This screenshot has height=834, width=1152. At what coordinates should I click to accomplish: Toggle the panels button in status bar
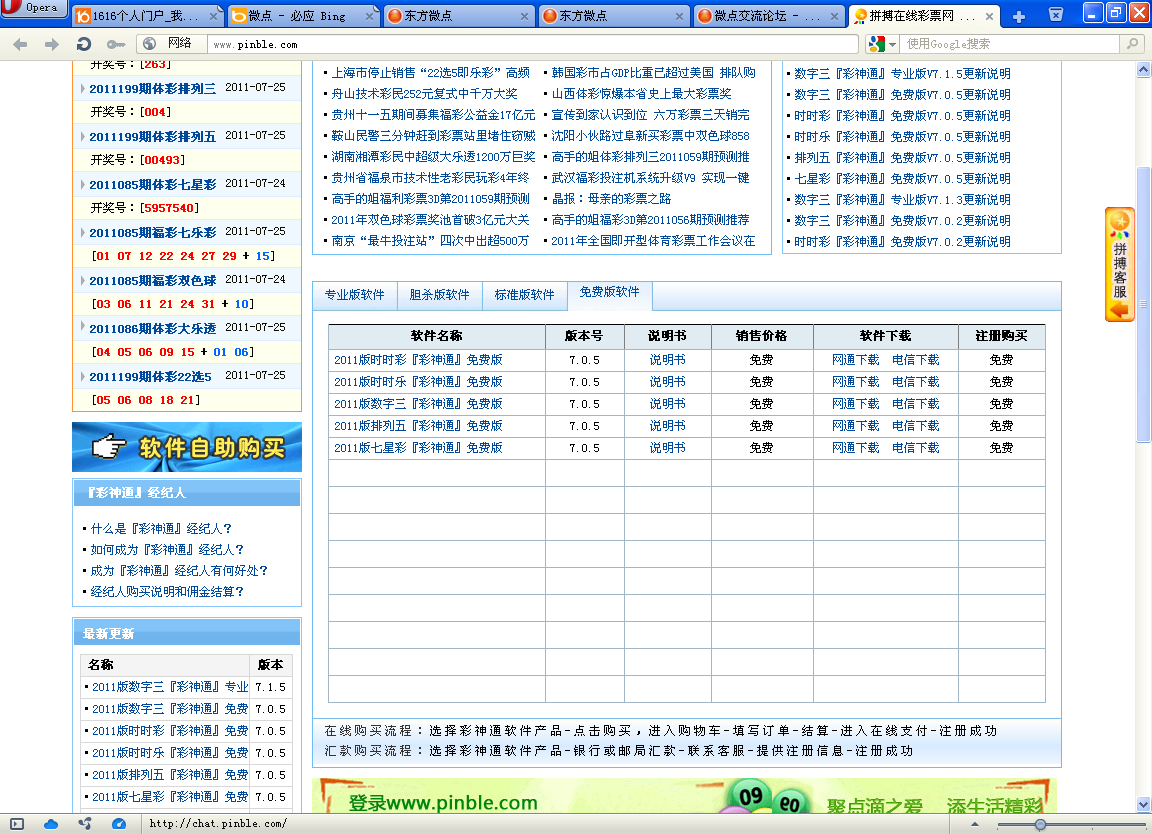tap(17, 824)
